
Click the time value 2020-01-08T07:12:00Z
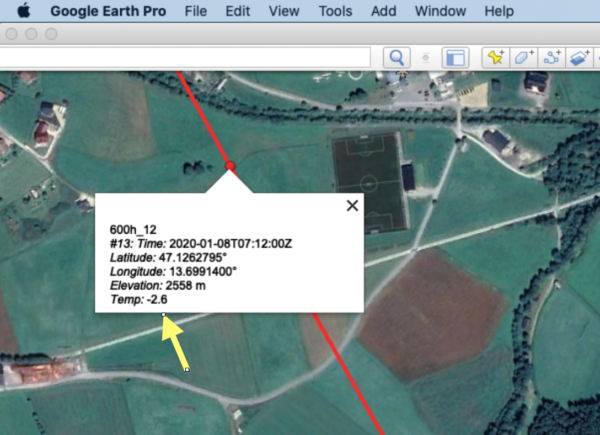pyautogui.click(x=231, y=244)
